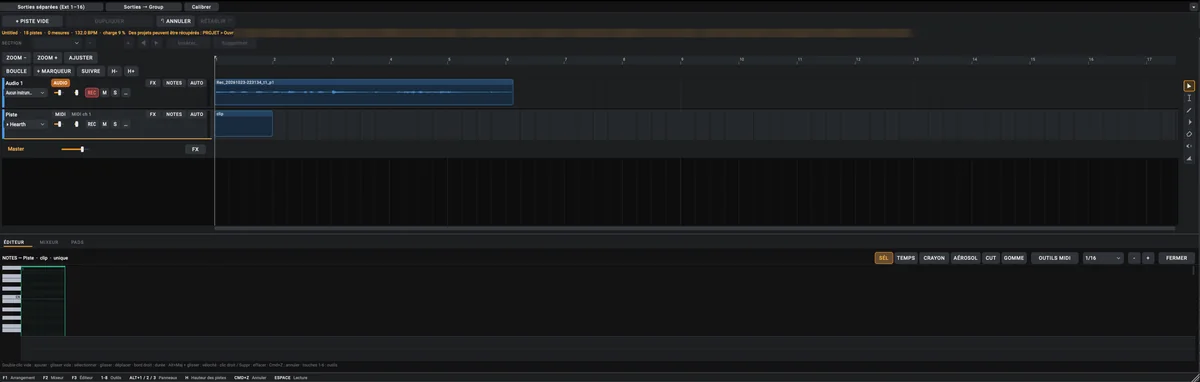This screenshot has height=382, width=1200.
Task: Select SÉL editing mode
Action: pos(883,258)
